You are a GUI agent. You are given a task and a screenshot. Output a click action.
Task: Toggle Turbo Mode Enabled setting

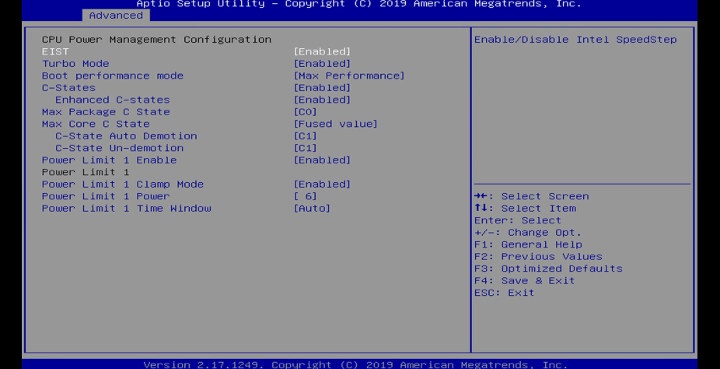(x=322, y=63)
